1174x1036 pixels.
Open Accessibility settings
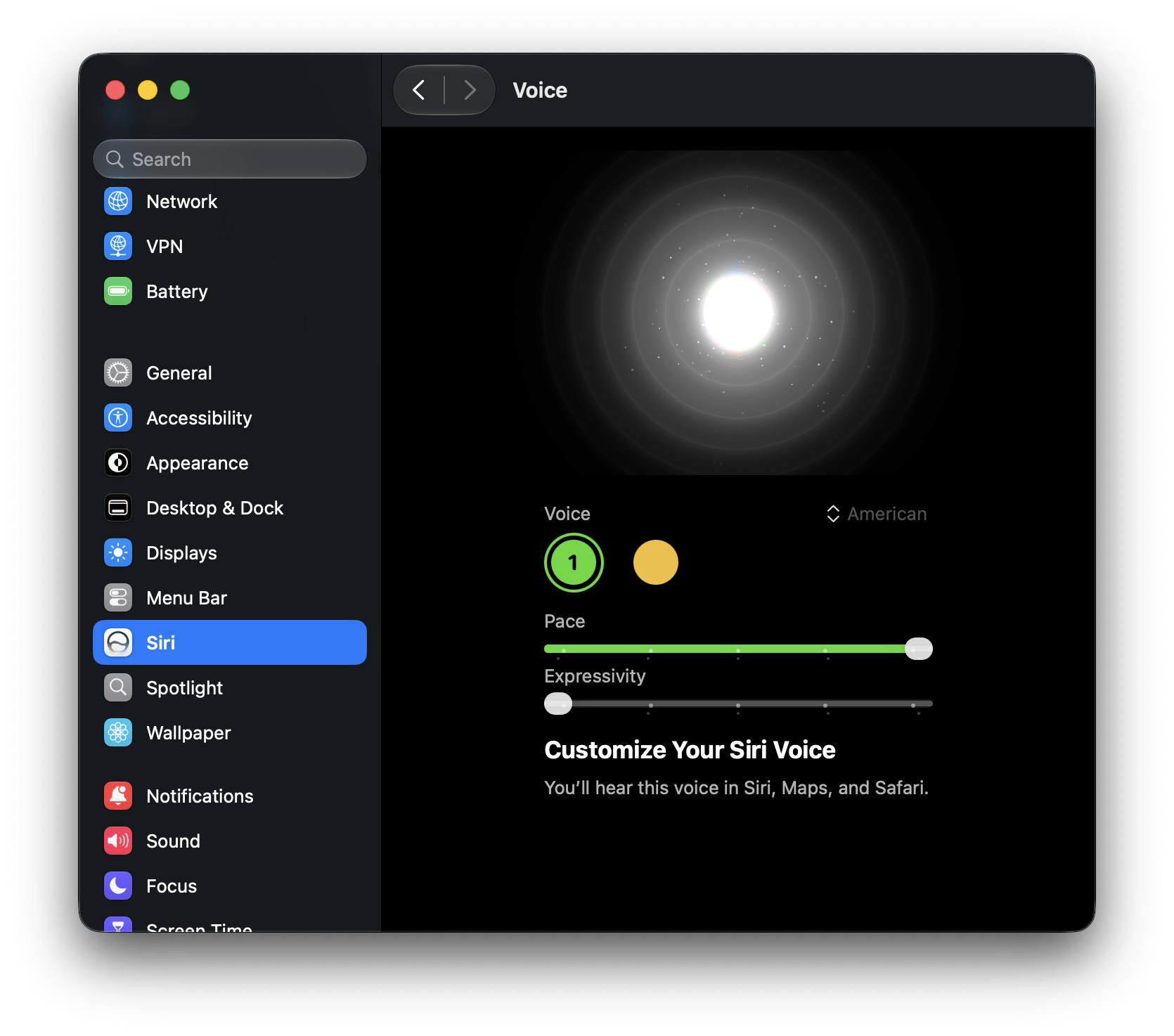[x=230, y=418]
